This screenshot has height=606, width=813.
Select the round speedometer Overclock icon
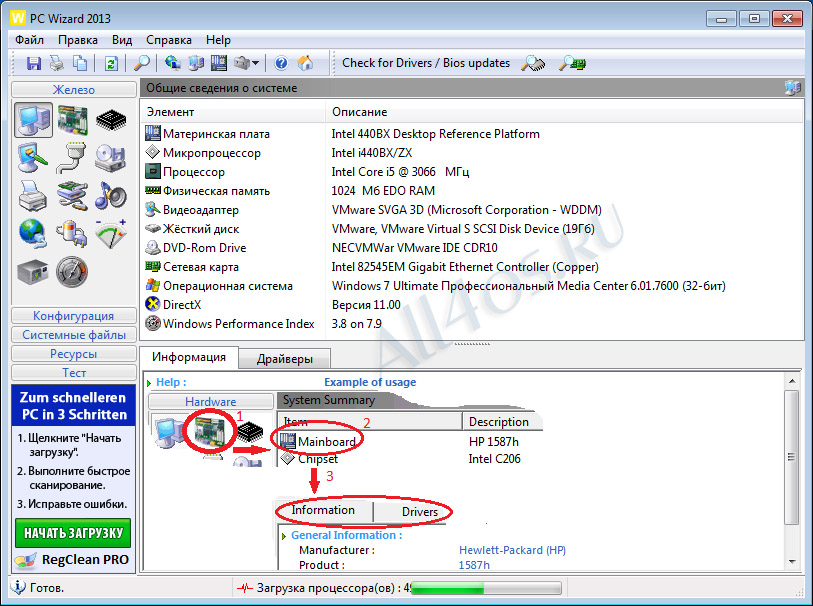tap(72, 272)
